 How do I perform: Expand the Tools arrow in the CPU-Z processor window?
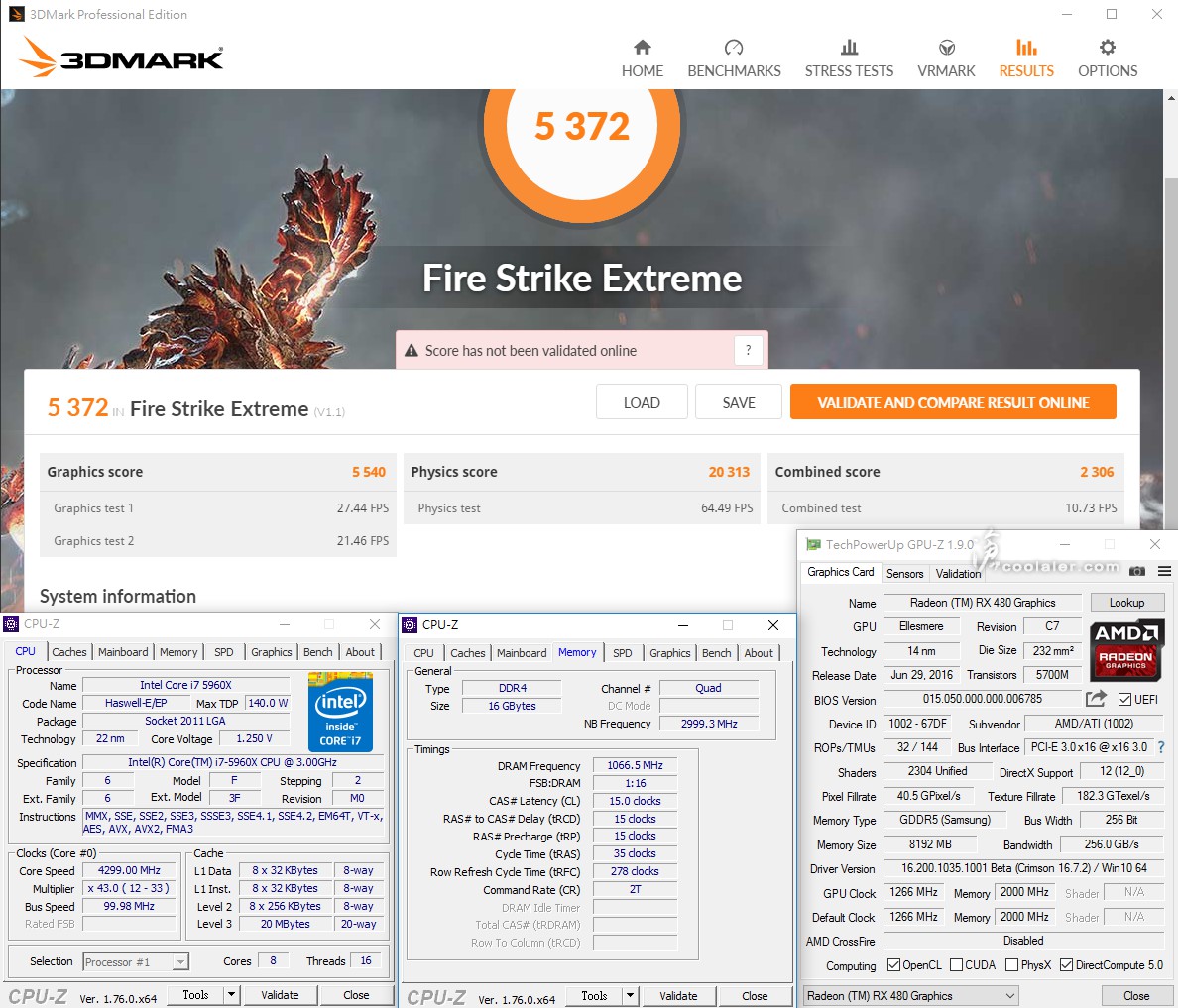coord(231,995)
